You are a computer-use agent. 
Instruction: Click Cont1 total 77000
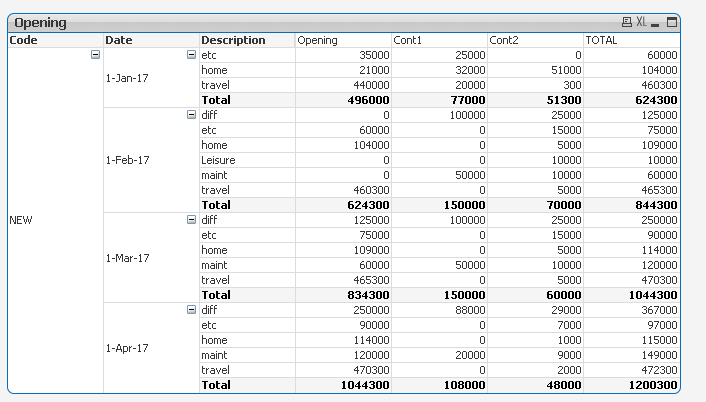(x=439, y=100)
